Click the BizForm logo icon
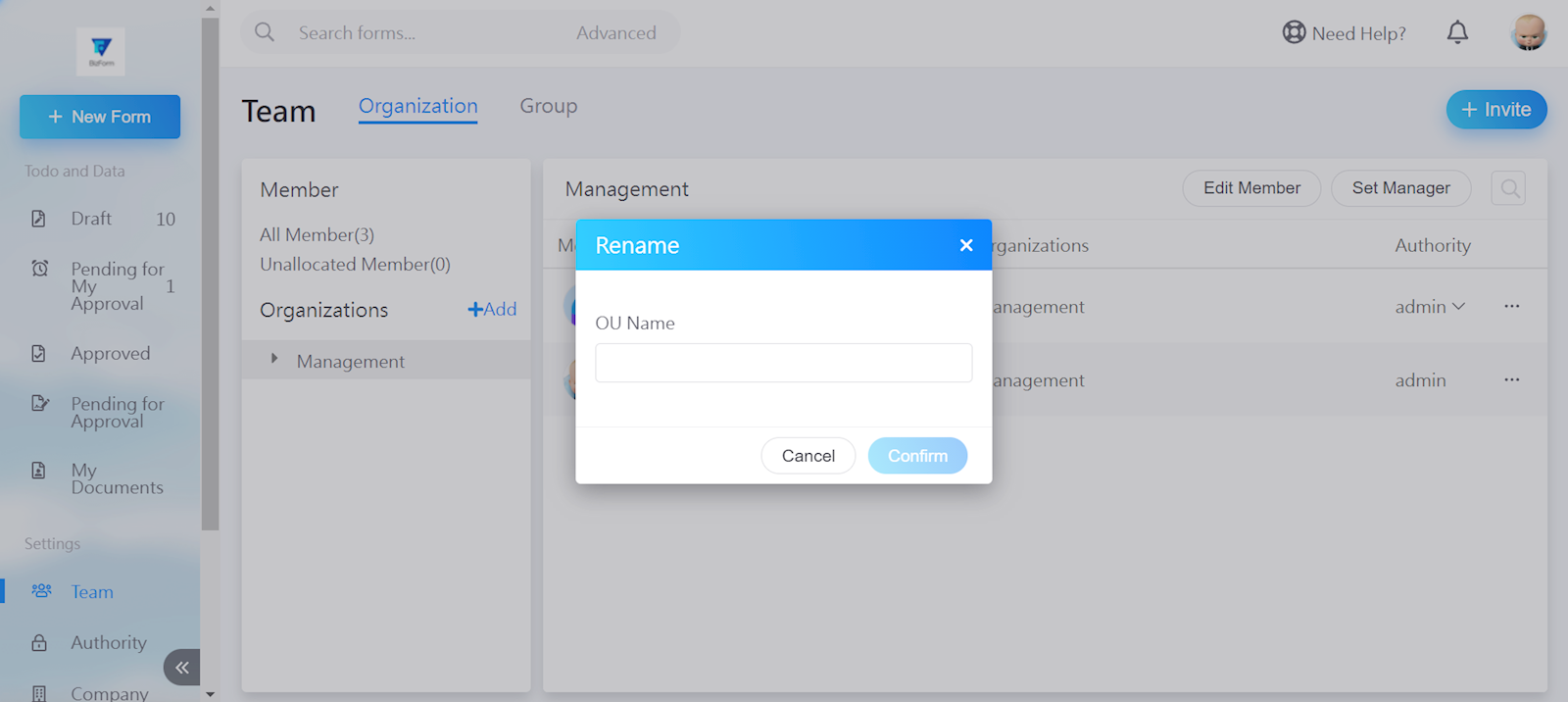The height and width of the screenshot is (702, 1568). point(101,51)
